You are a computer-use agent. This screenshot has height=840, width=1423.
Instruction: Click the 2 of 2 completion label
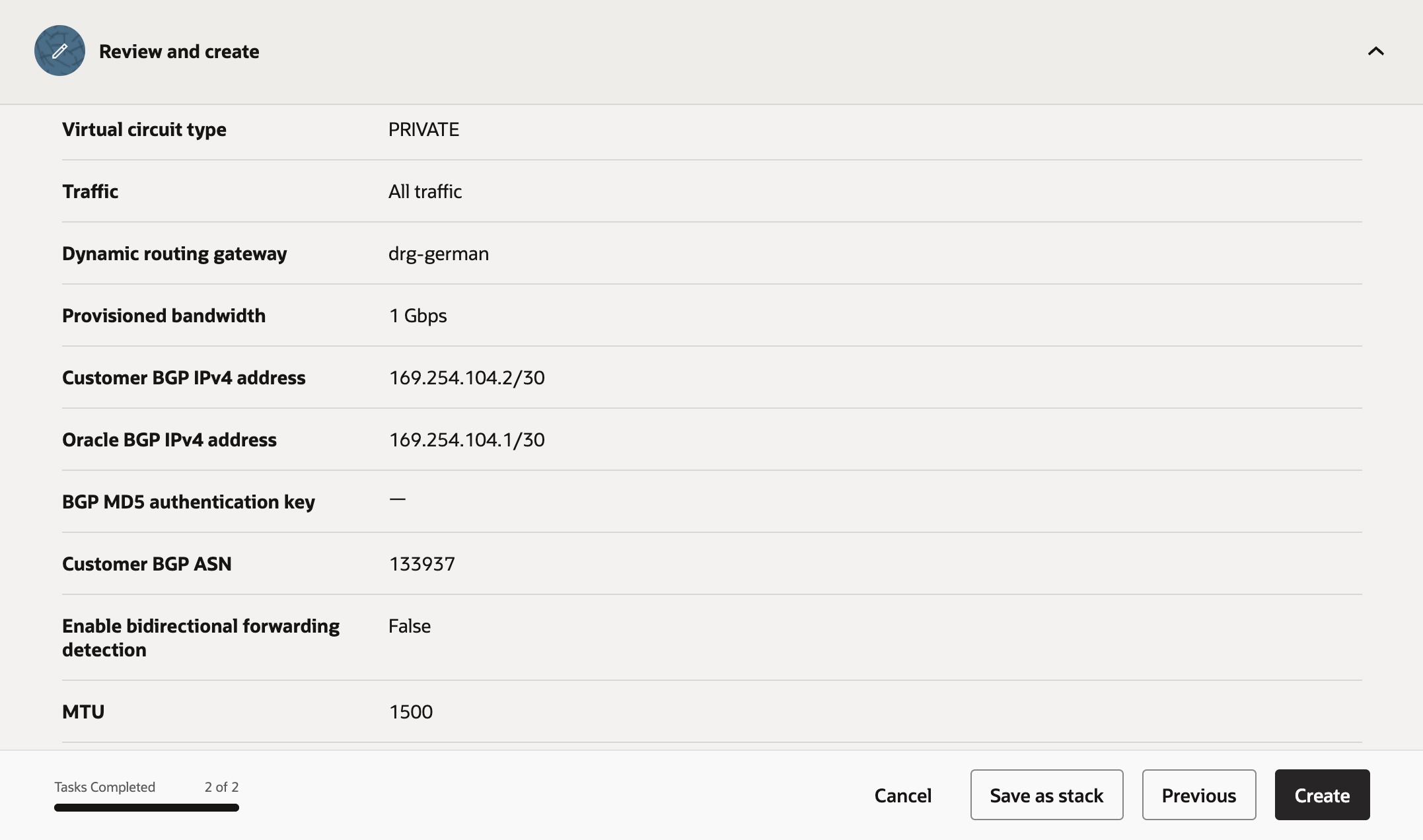(x=222, y=787)
